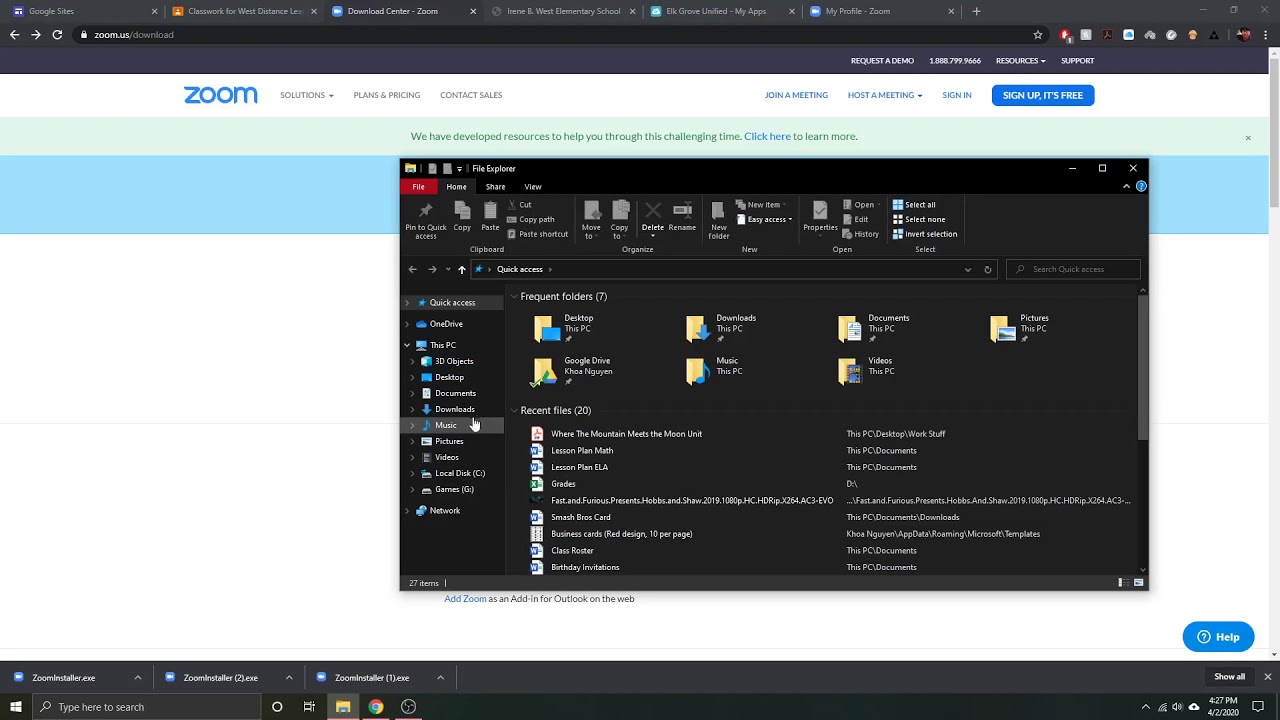Click Zoom SIGN UP, IT'S FREE button
This screenshot has width=1280, height=720.
tap(1042, 95)
